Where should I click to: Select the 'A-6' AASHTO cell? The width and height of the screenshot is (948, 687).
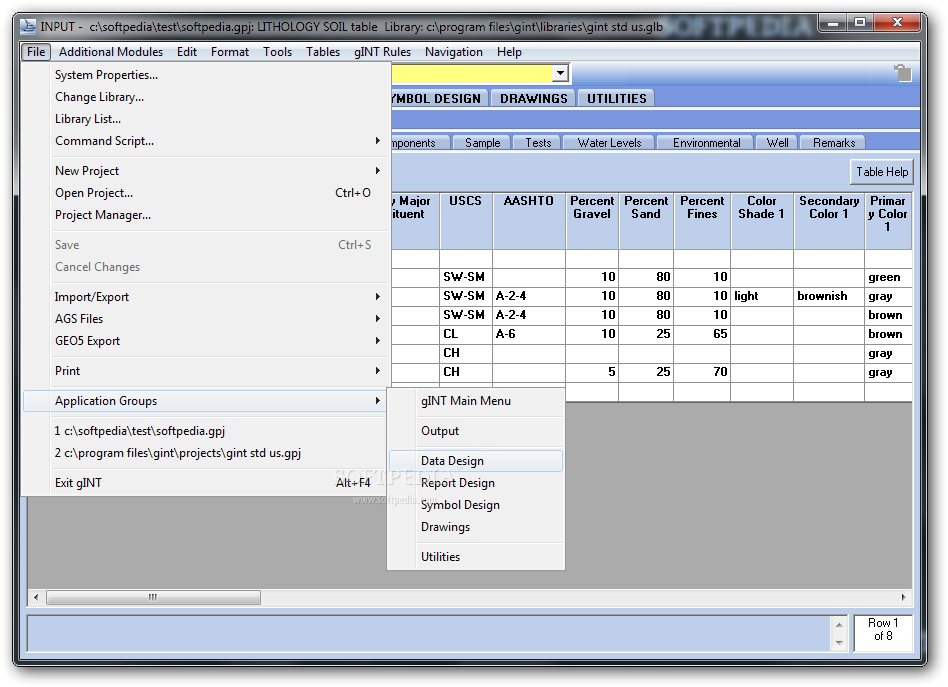529,334
